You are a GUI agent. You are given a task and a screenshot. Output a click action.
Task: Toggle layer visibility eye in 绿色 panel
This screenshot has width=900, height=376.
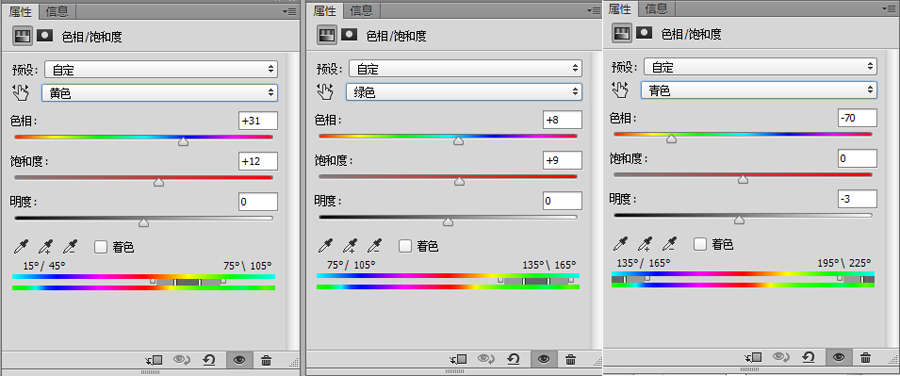click(544, 360)
